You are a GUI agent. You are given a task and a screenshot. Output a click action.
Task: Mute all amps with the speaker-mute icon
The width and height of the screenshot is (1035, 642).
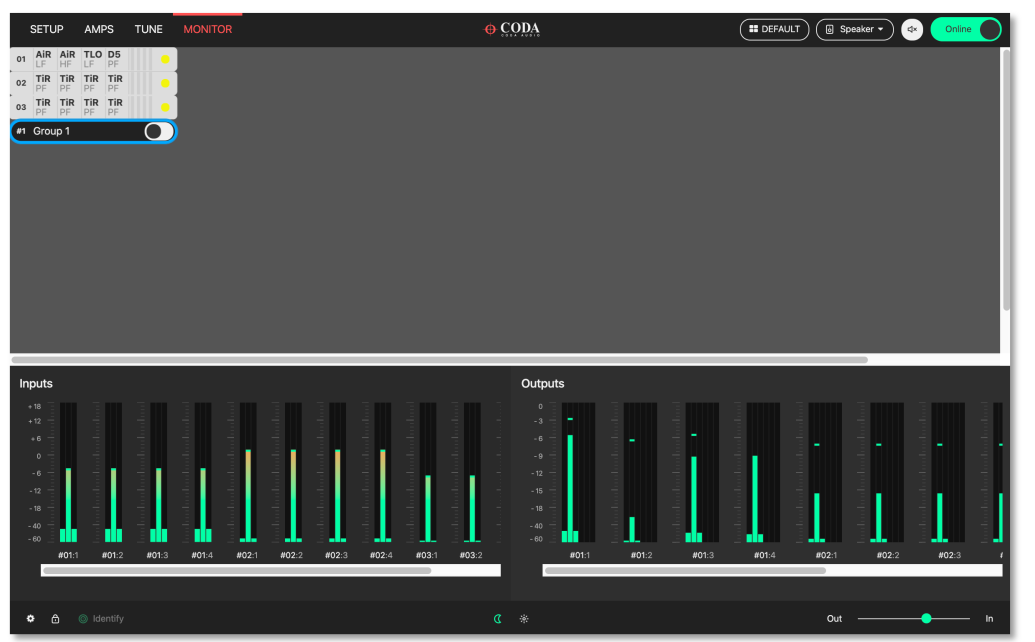pos(911,29)
